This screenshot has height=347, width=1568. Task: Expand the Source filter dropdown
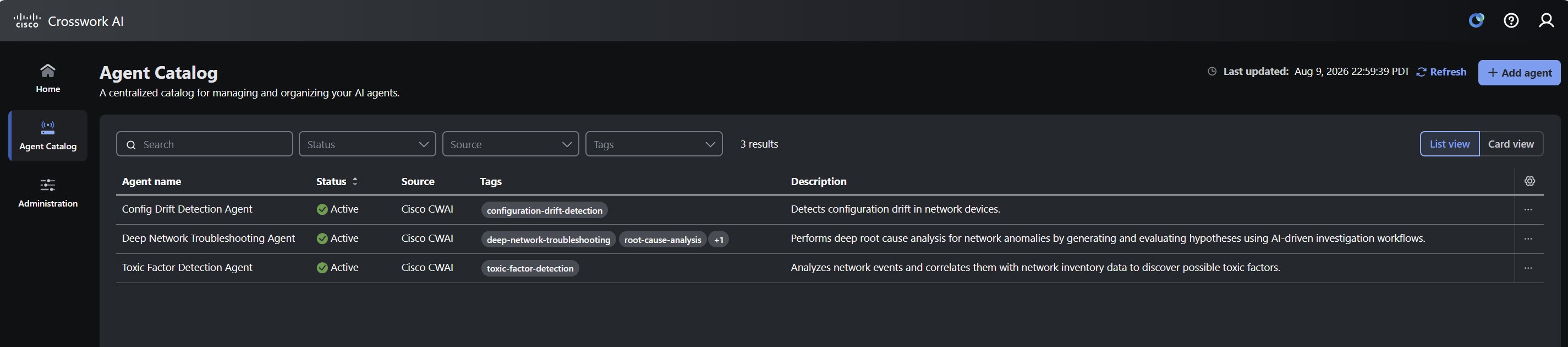coord(511,144)
